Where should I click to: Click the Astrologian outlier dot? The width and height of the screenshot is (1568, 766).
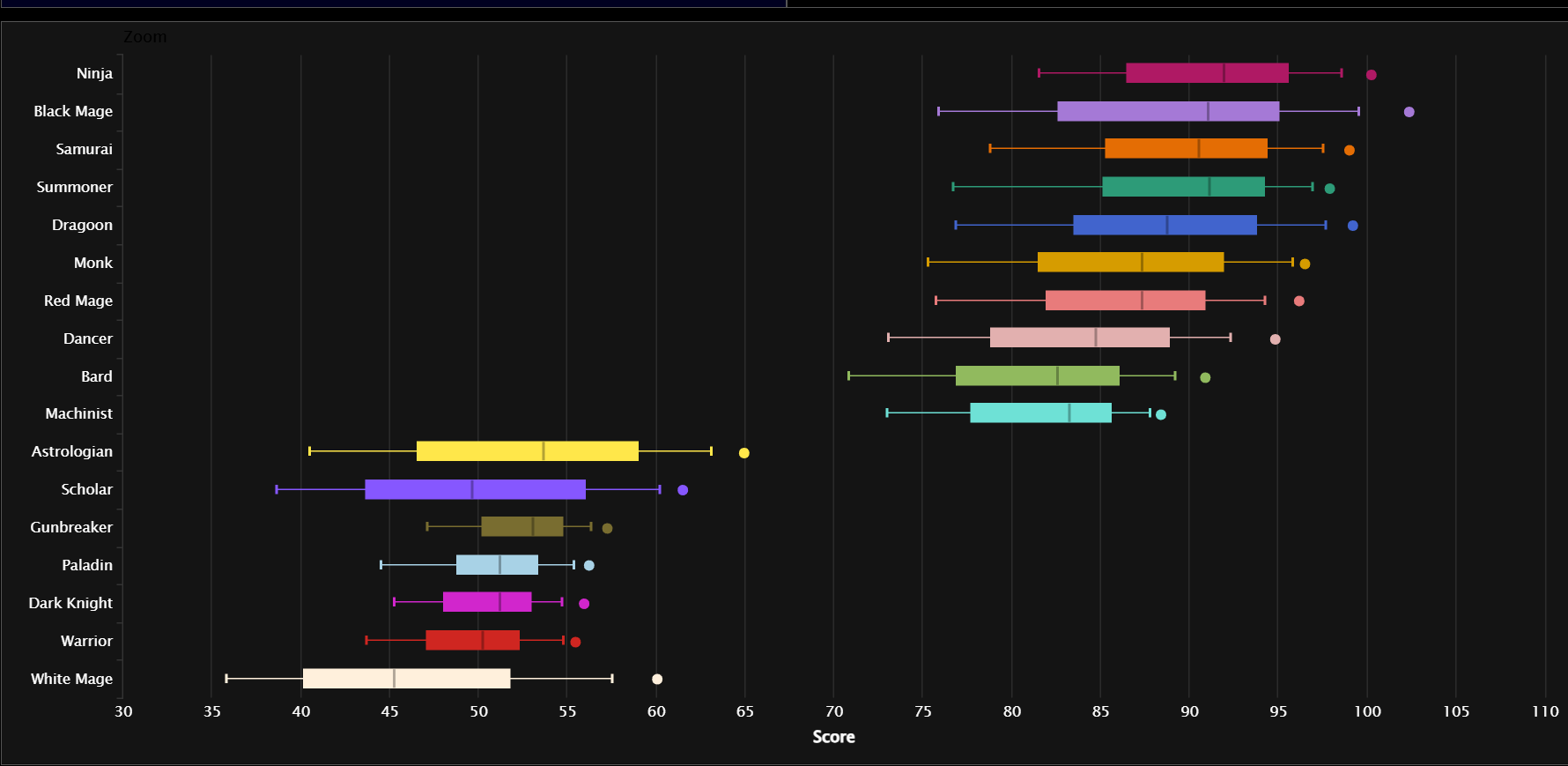(x=743, y=453)
